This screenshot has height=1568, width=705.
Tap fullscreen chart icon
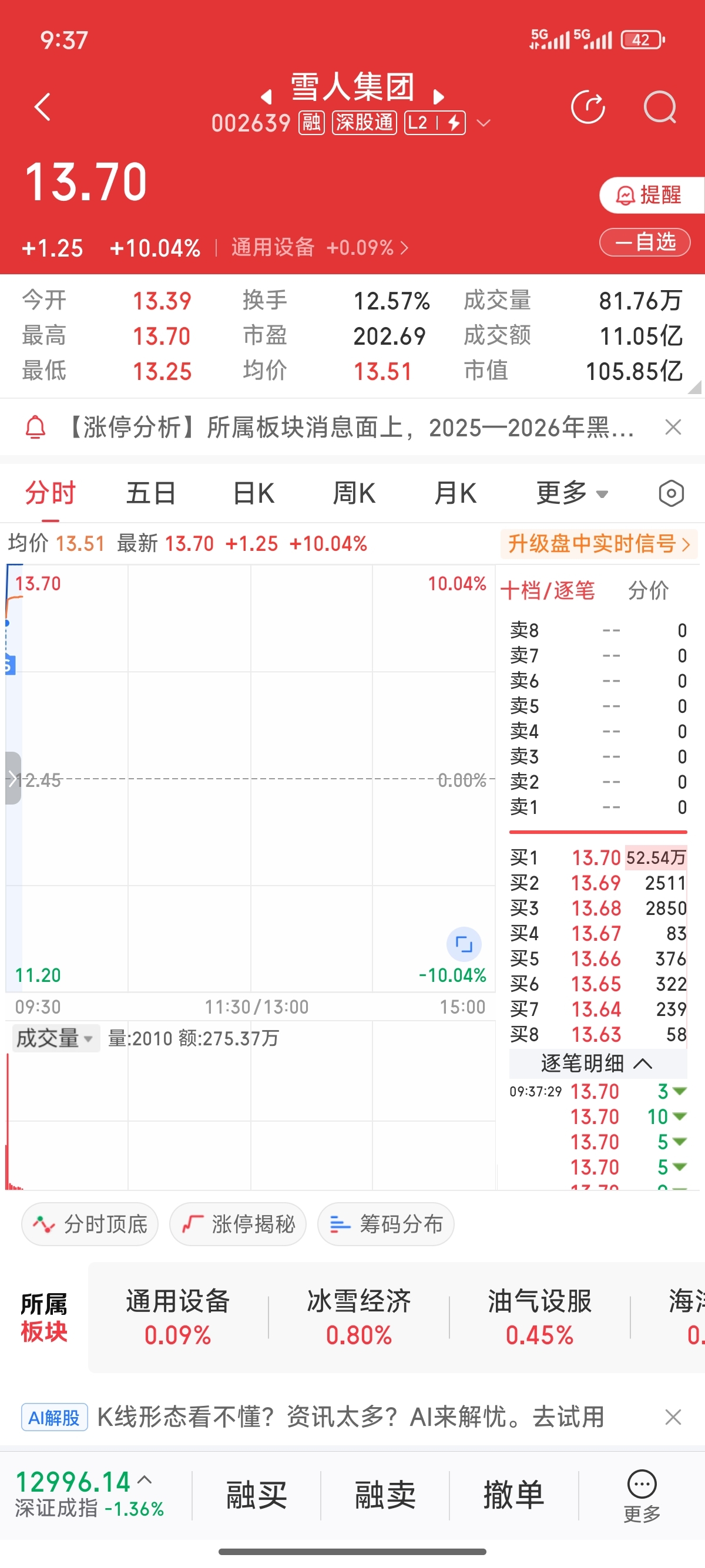[464, 944]
